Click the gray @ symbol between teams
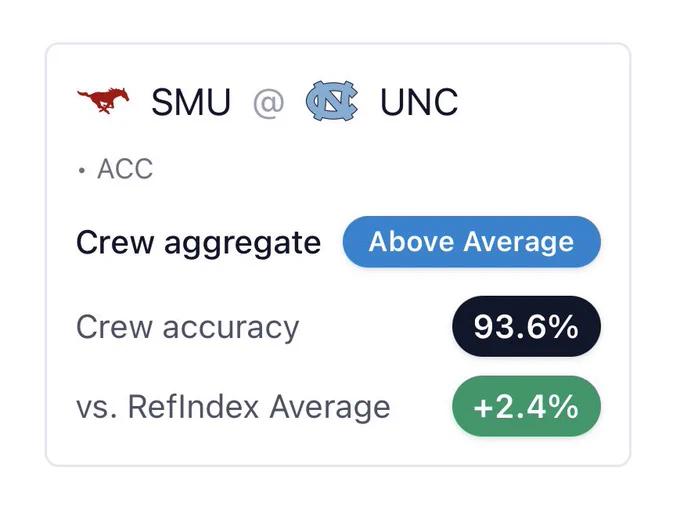This screenshot has width=680, height=507. click(268, 102)
